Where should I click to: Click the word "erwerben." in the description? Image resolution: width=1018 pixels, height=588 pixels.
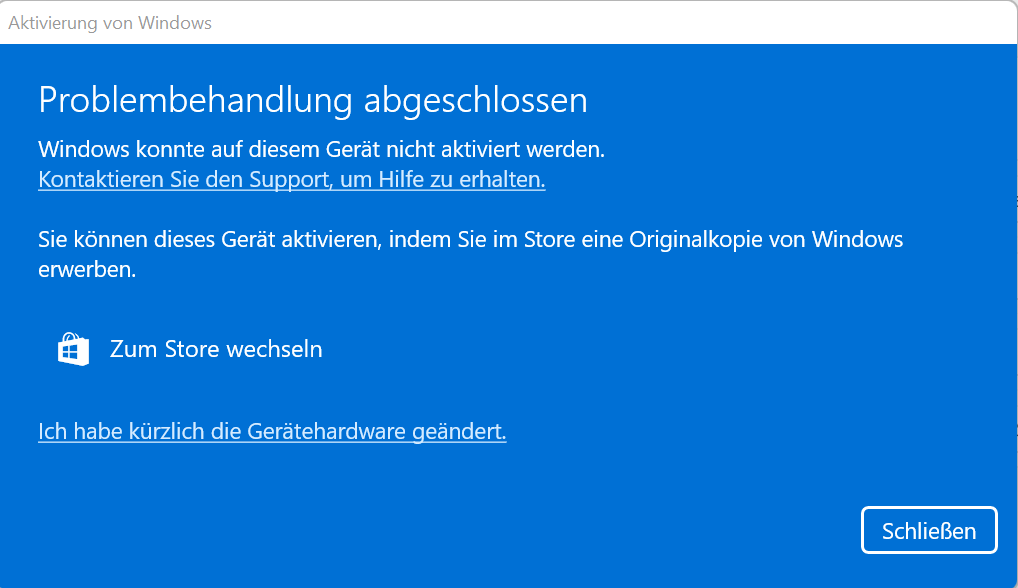pos(87,269)
